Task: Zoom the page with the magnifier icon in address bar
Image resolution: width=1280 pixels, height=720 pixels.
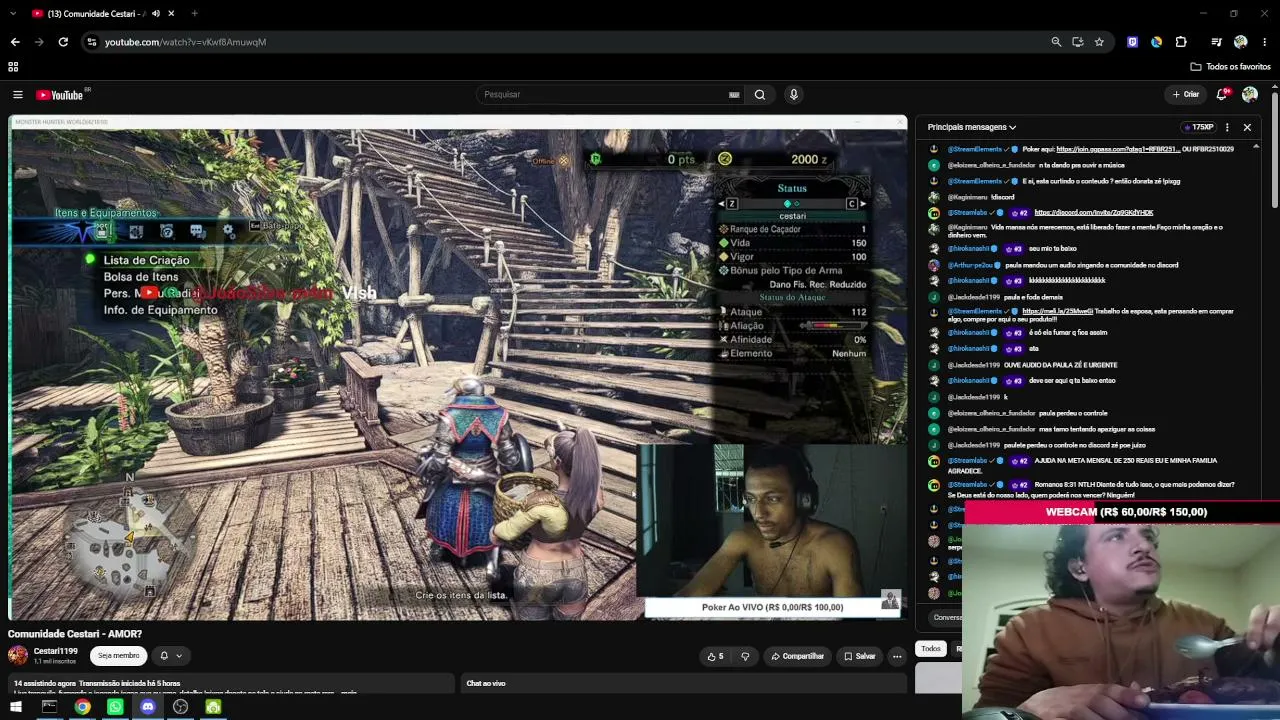Action: [x=1056, y=42]
